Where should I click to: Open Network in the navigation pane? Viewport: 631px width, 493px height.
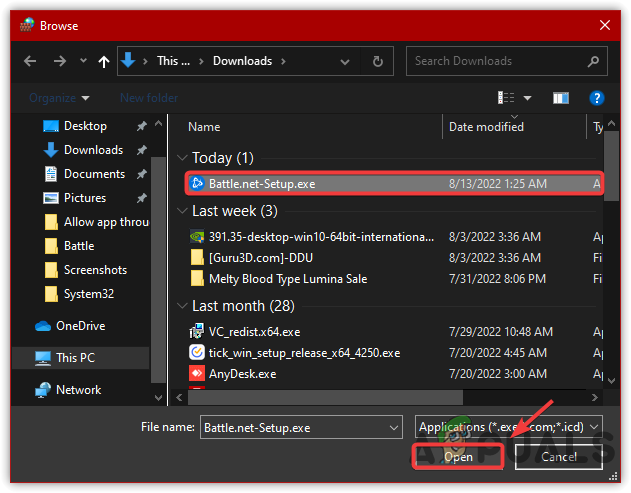point(78,389)
